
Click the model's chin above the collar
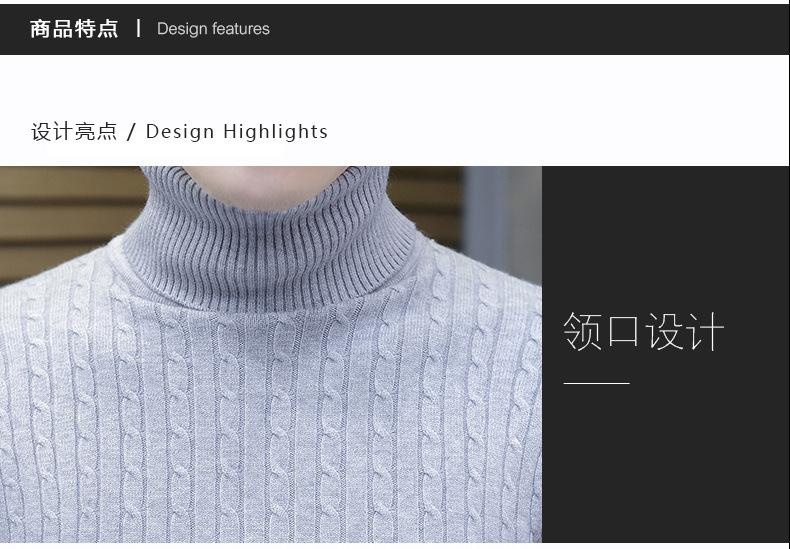pyautogui.click(x=275, y=172)
